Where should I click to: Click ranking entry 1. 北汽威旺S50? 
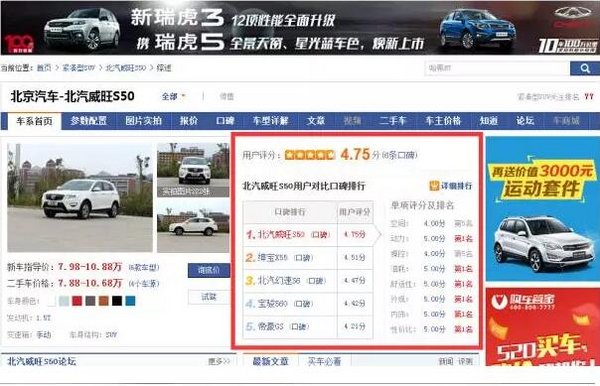tap(288, 235)
